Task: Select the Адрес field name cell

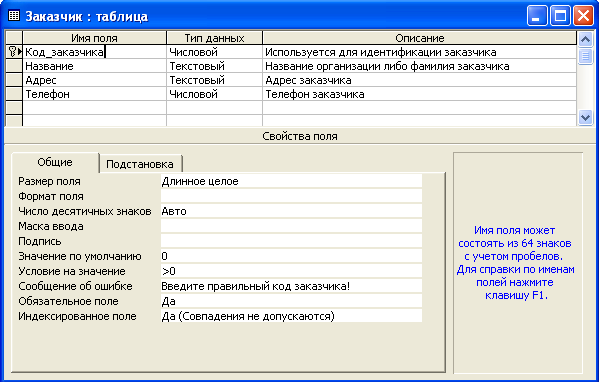Action: [95, 80]
